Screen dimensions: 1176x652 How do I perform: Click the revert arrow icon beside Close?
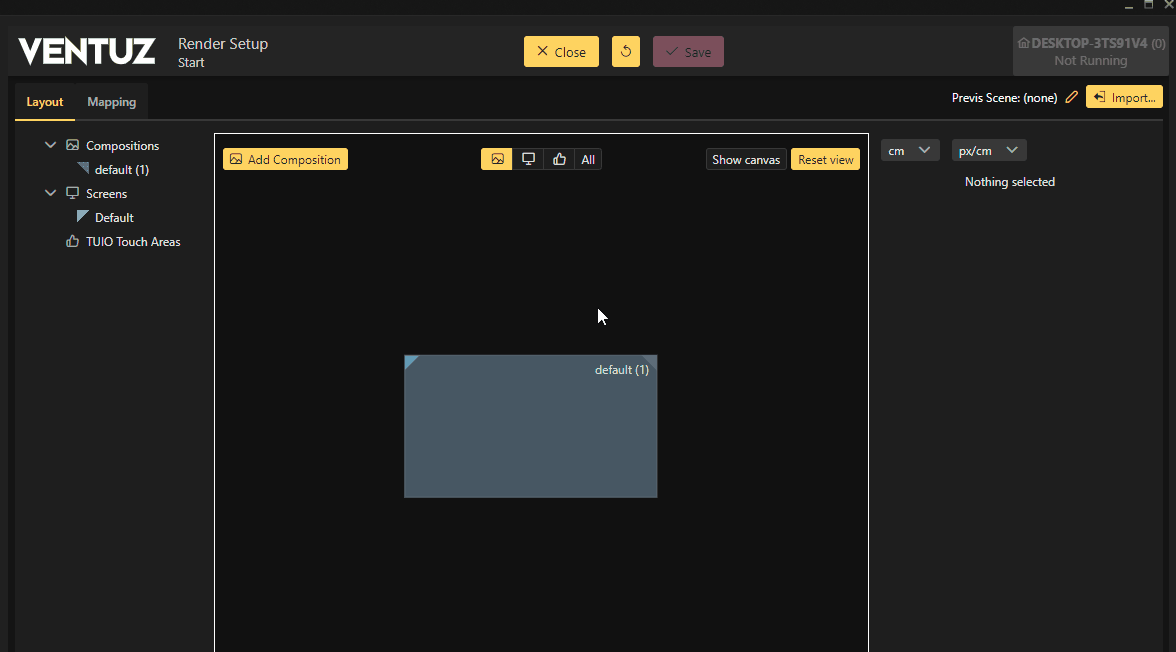click(x=626, y=52)
